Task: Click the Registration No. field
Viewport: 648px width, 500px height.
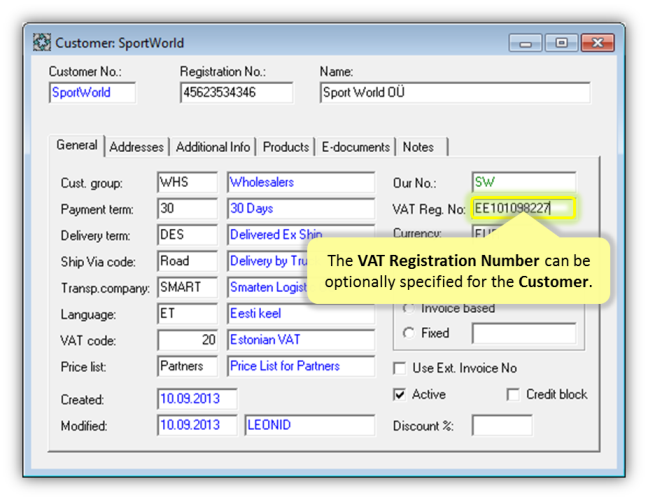Action: point(236,93)
